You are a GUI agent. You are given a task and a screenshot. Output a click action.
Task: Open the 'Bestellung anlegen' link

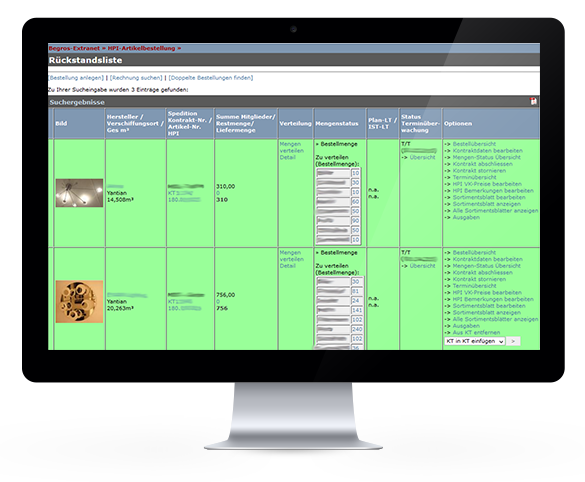tap(76, 78)
